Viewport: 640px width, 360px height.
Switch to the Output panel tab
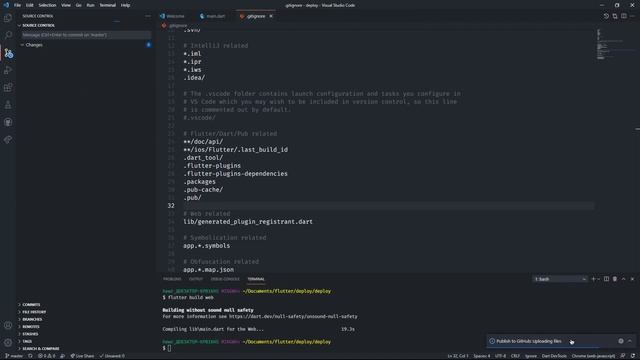pyautogui.click(x=196, y=279)
